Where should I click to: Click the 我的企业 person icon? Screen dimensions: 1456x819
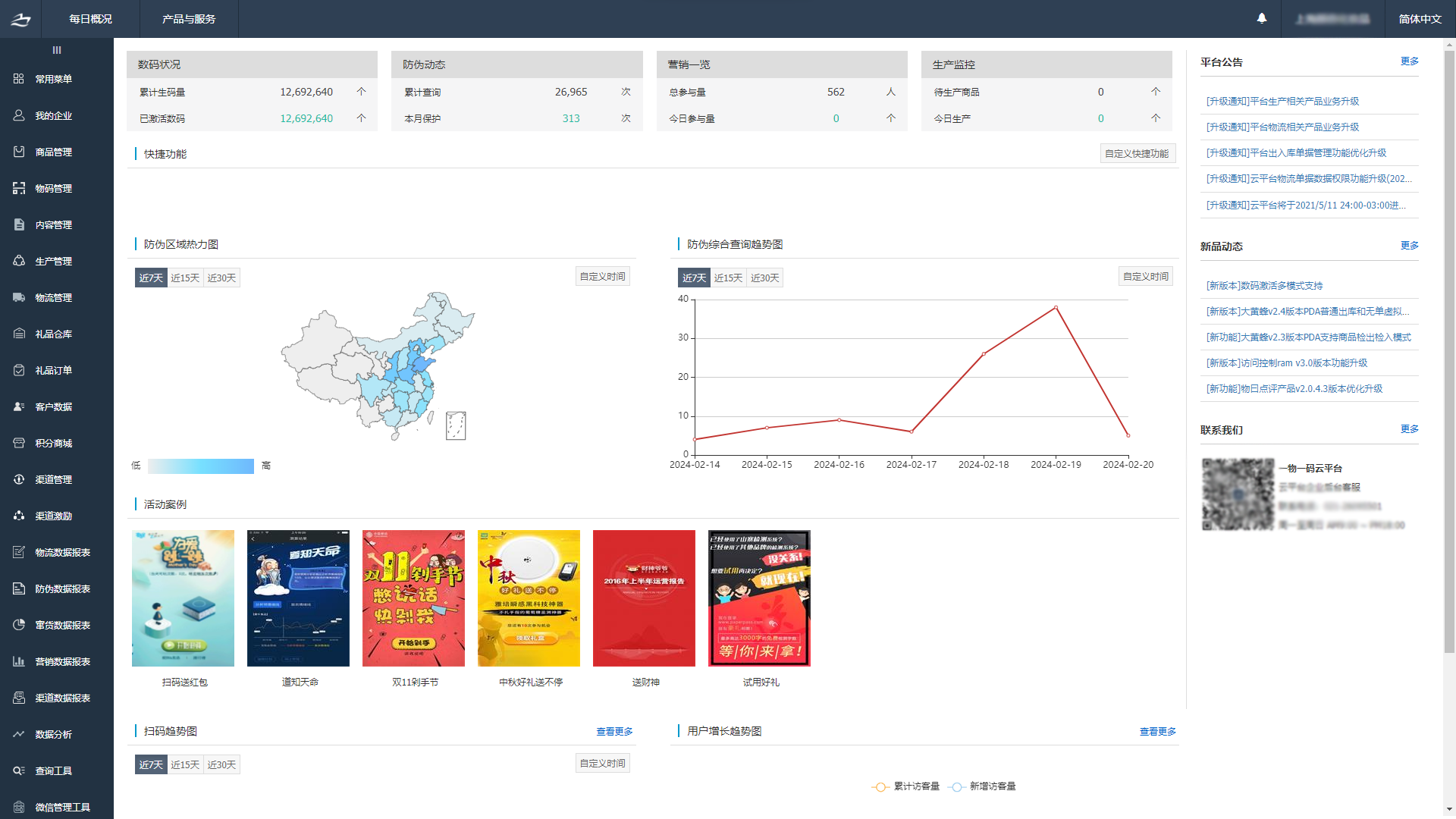(x=19, y=115)
